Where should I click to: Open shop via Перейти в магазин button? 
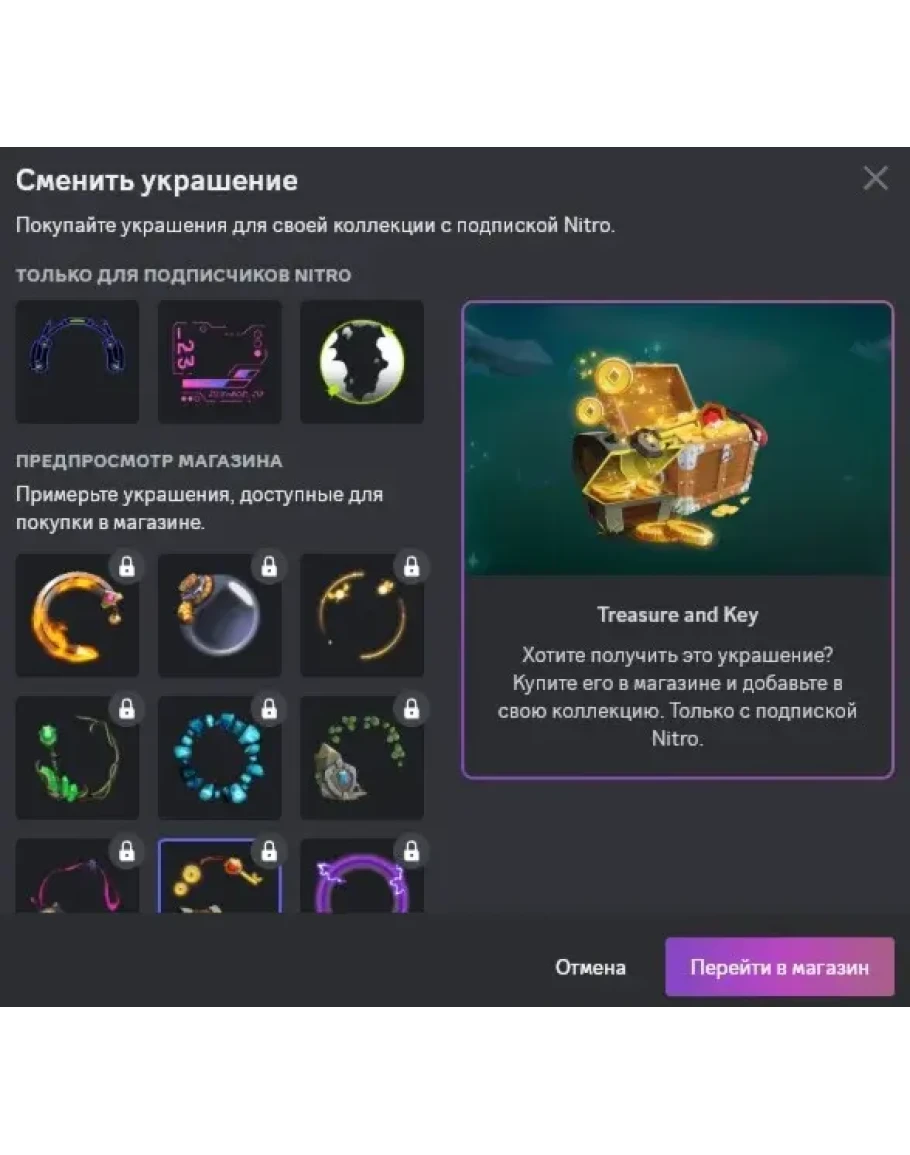coord(780,966)
